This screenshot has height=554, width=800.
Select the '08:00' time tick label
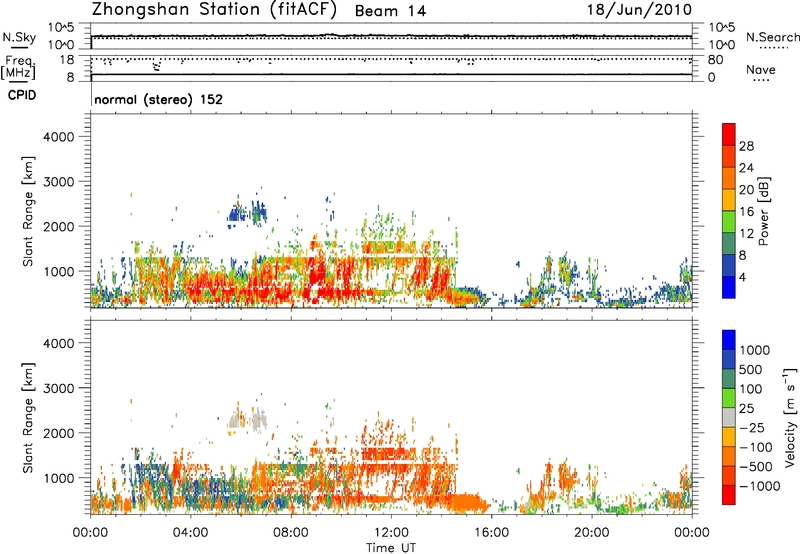tap(290, 533)
